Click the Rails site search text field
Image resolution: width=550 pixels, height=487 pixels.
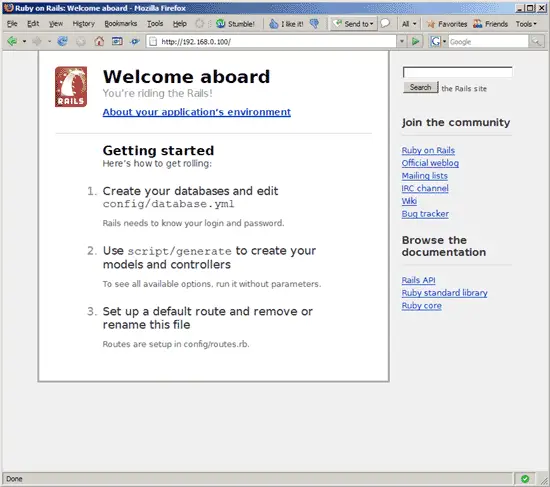pyautogui.click(x=457, y=72)
